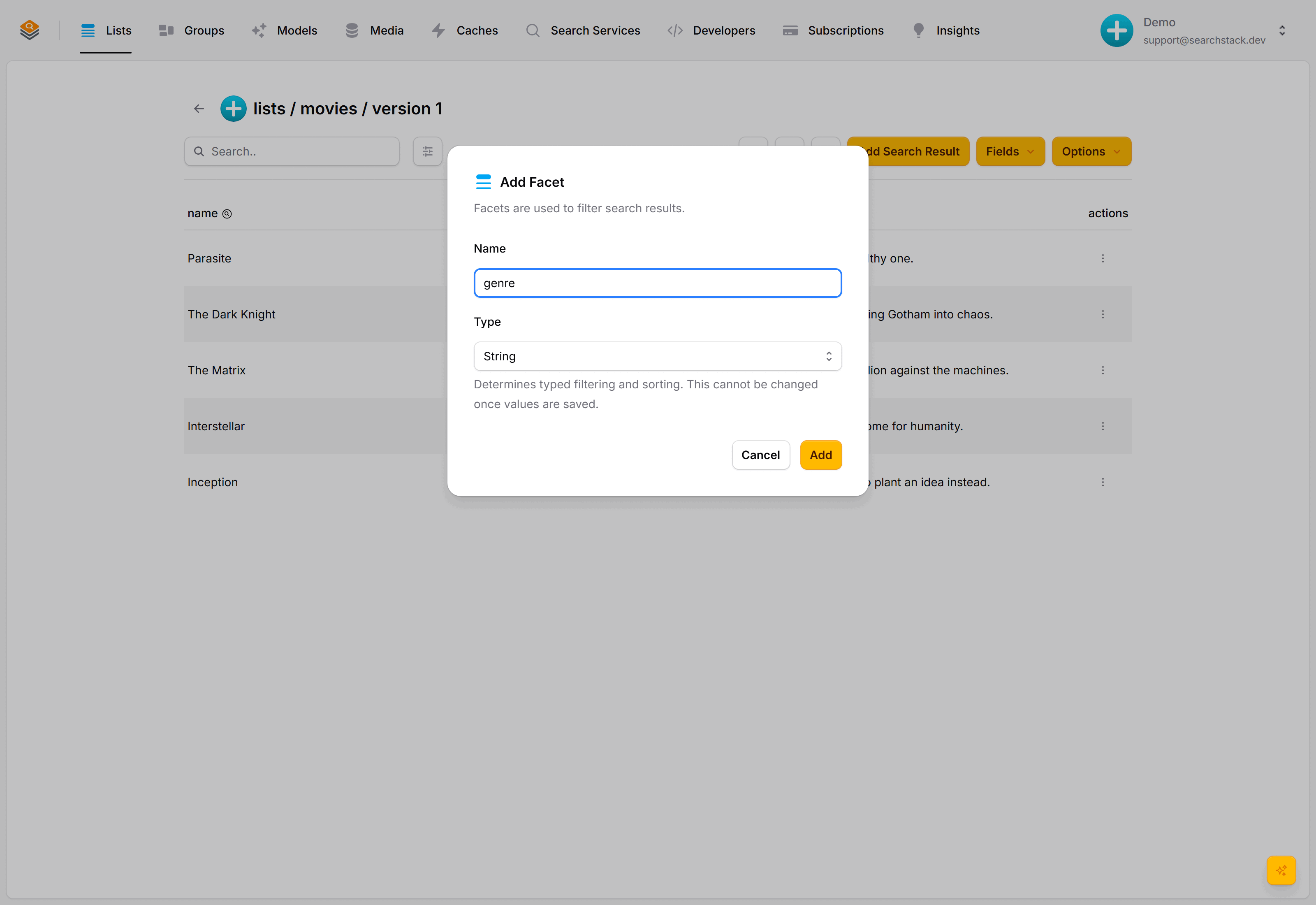Open actions menu for The Dark Knight
The width and height of the screenshot is (1316, 905).
click(x=1102, y=314)
